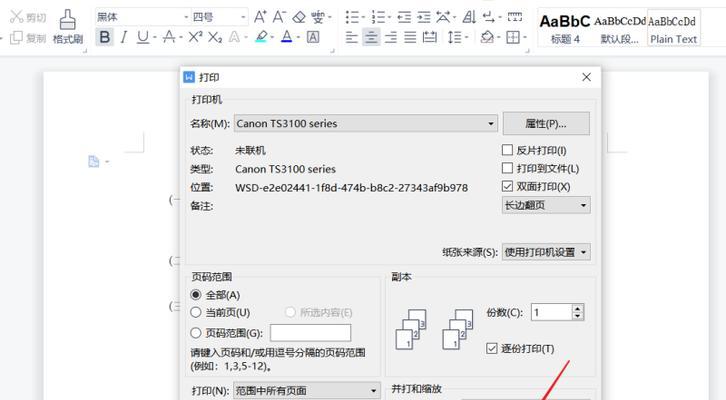Apply superscript X² formatting
726x400 pixels.
coord(195,37)
